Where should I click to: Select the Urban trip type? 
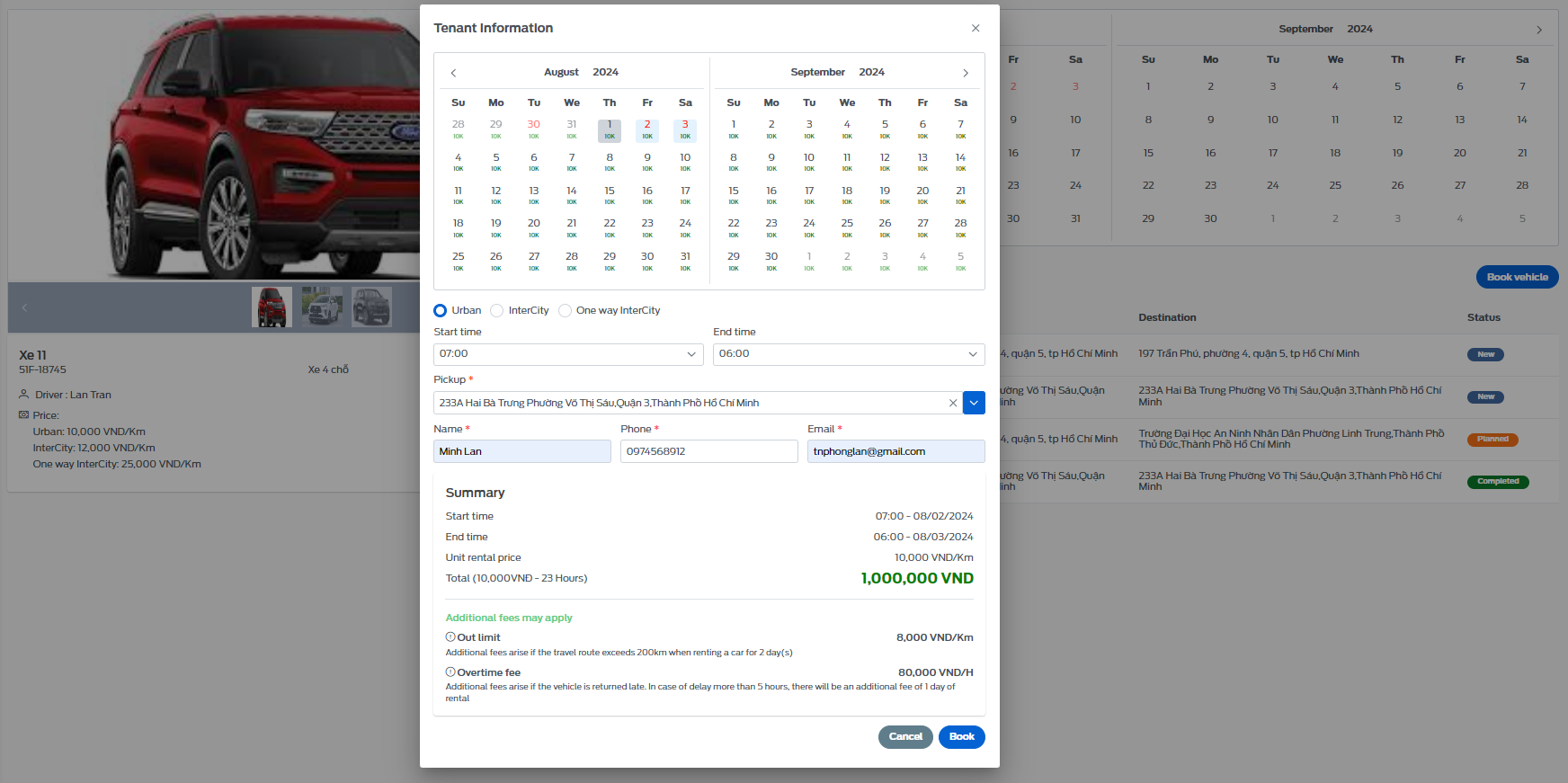[x=441, y=310]
